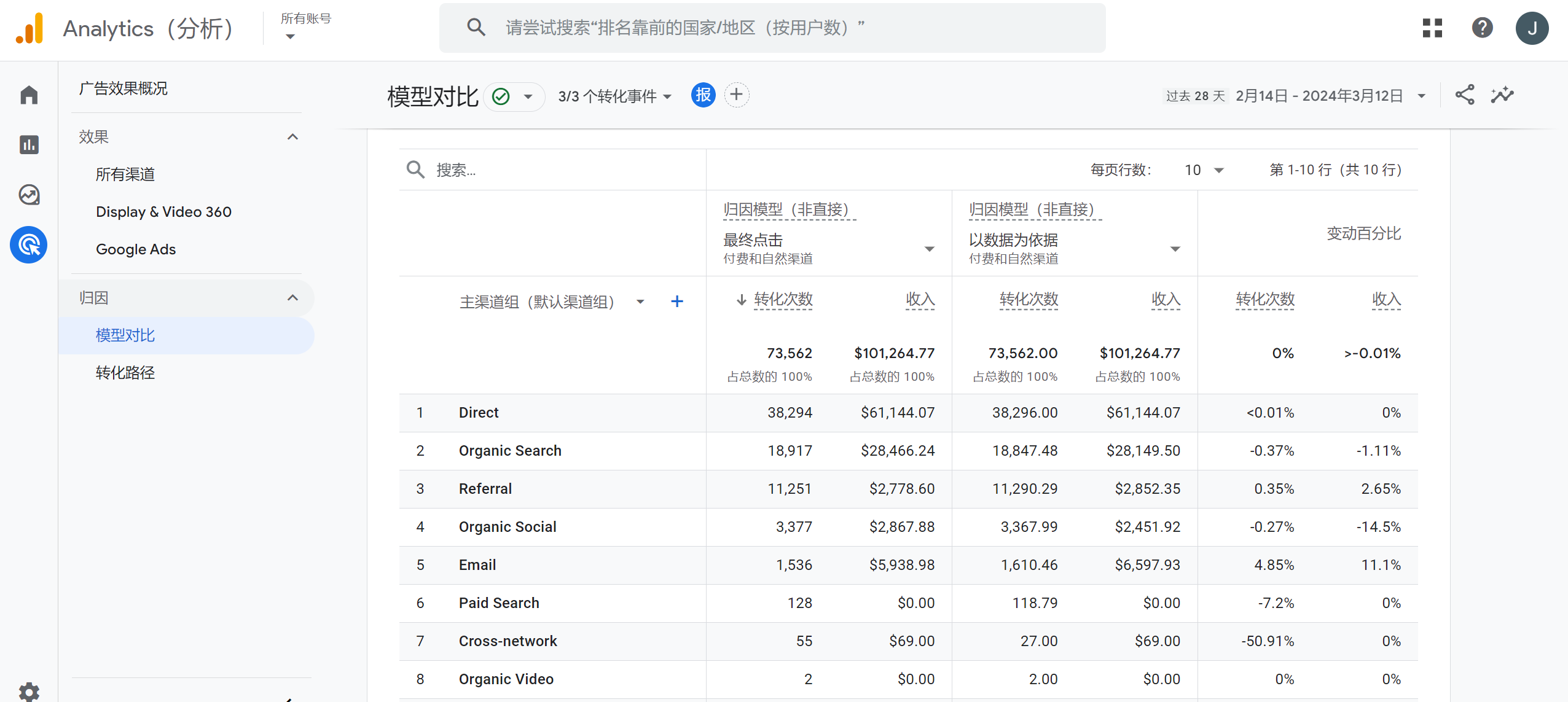The width and height of the screenshot is (1568, 702).
Task: Click the 过去 28 天 label
Action: coord(1195,96)
